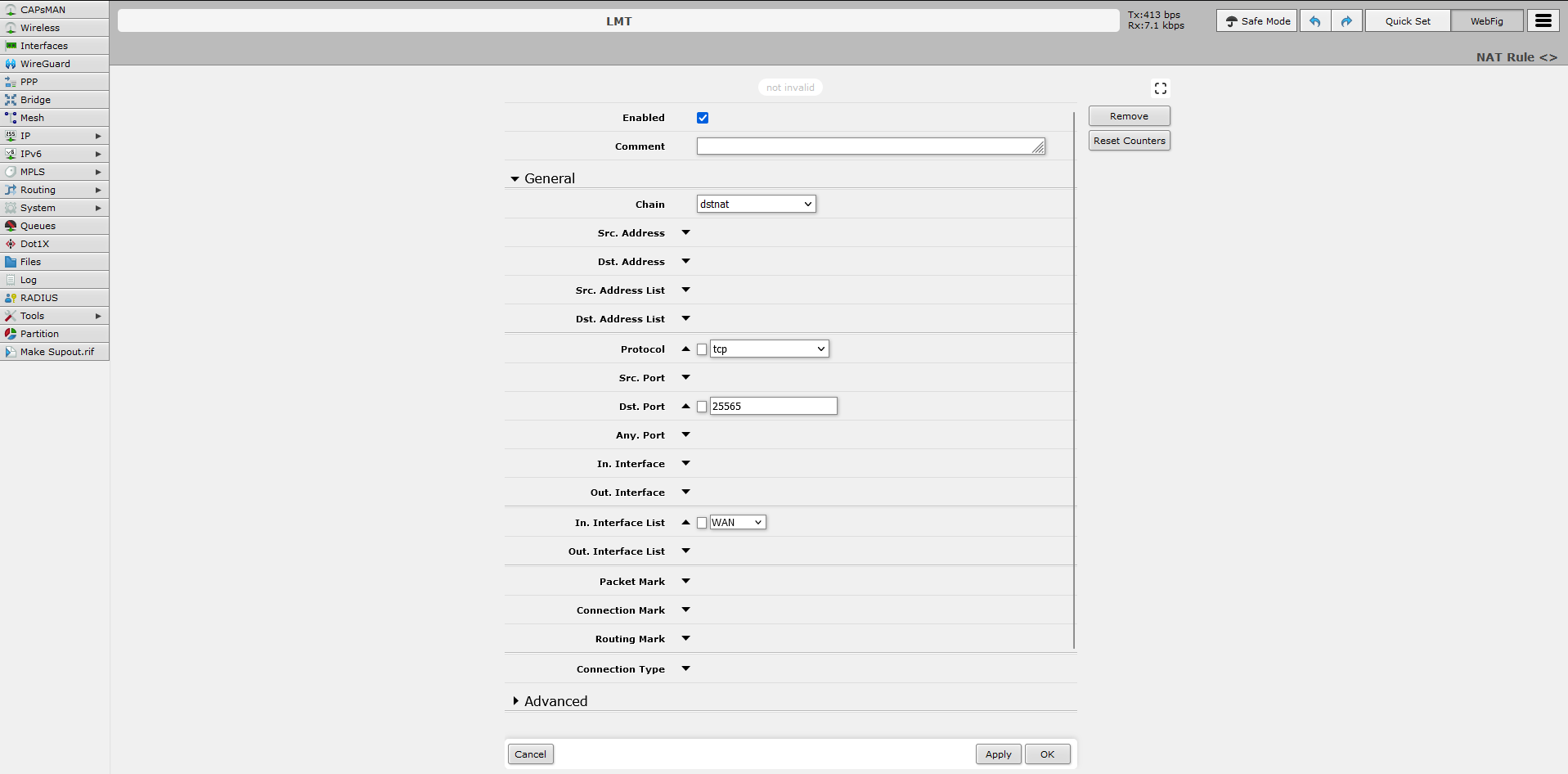Apply the NAT rule changes
Image resolution: width=1568 pixels, height=774 pixels.
point(997,754)
